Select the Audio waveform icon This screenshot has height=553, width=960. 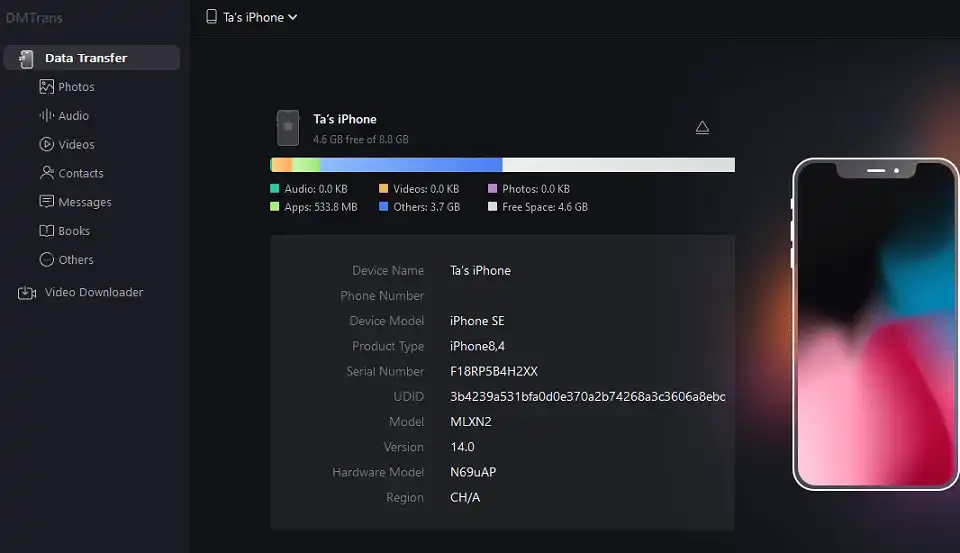(46, 116)
